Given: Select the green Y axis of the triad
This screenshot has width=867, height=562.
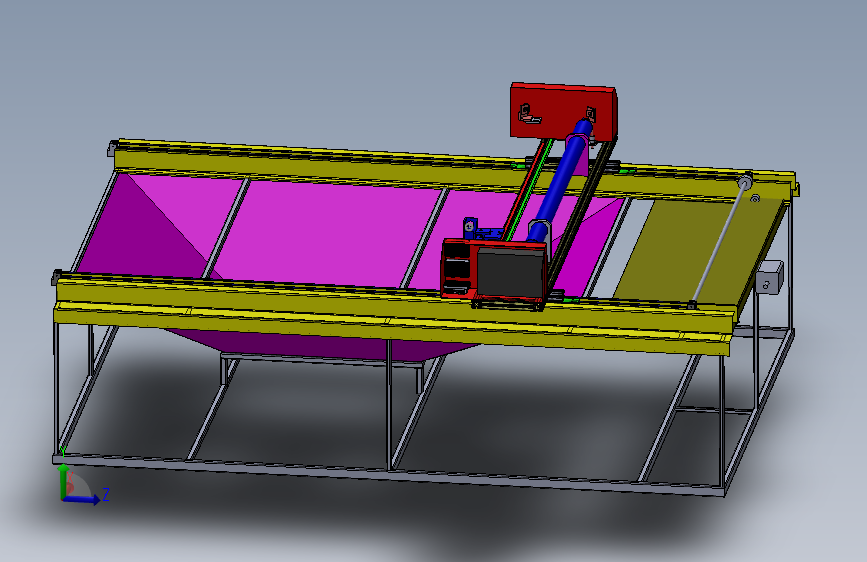Looking at the screenshot, I should [x=63, y=480].
